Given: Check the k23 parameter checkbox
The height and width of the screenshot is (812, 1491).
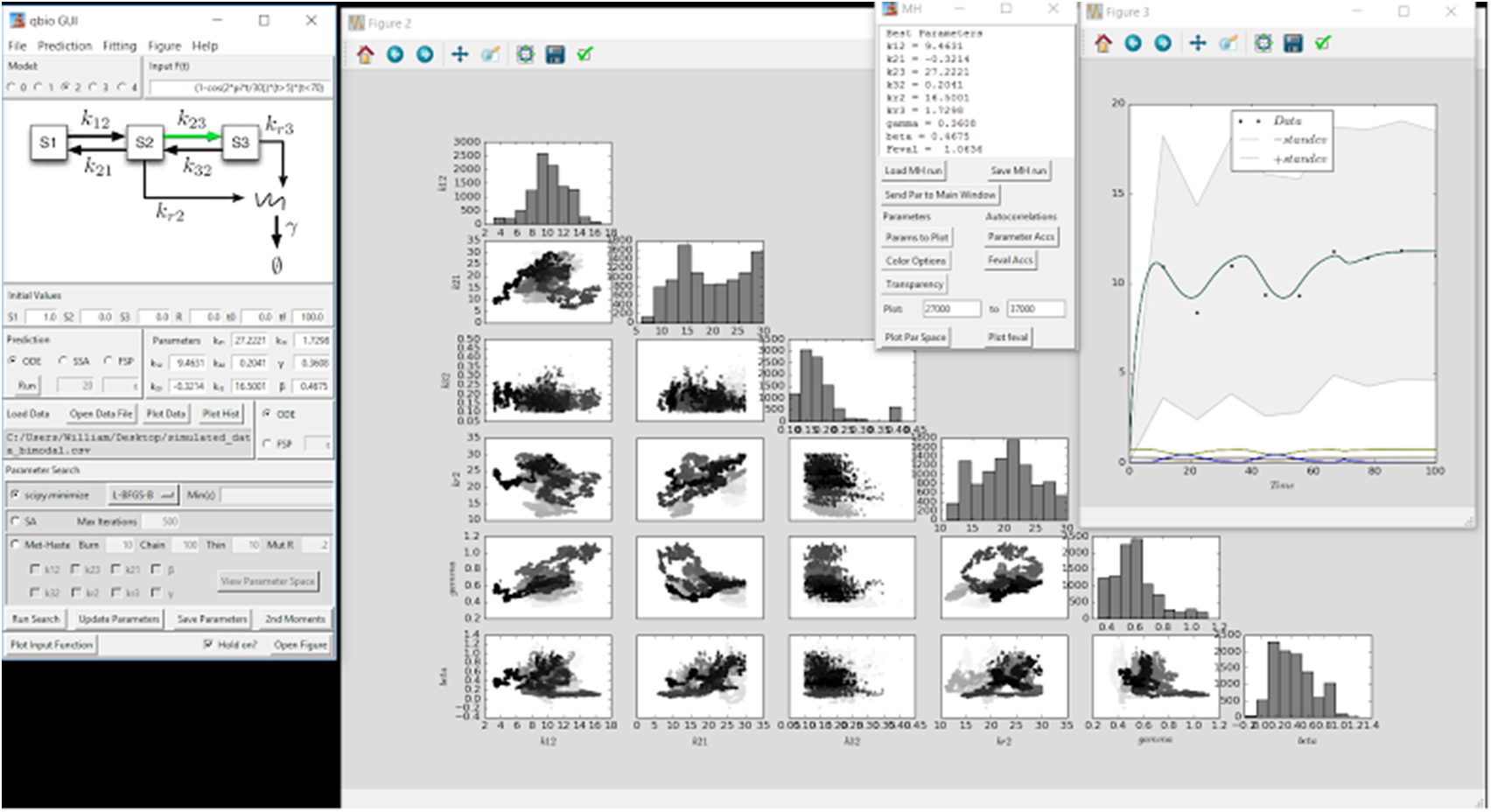Looking at the screenshot, I should click(x=76, y=570).
